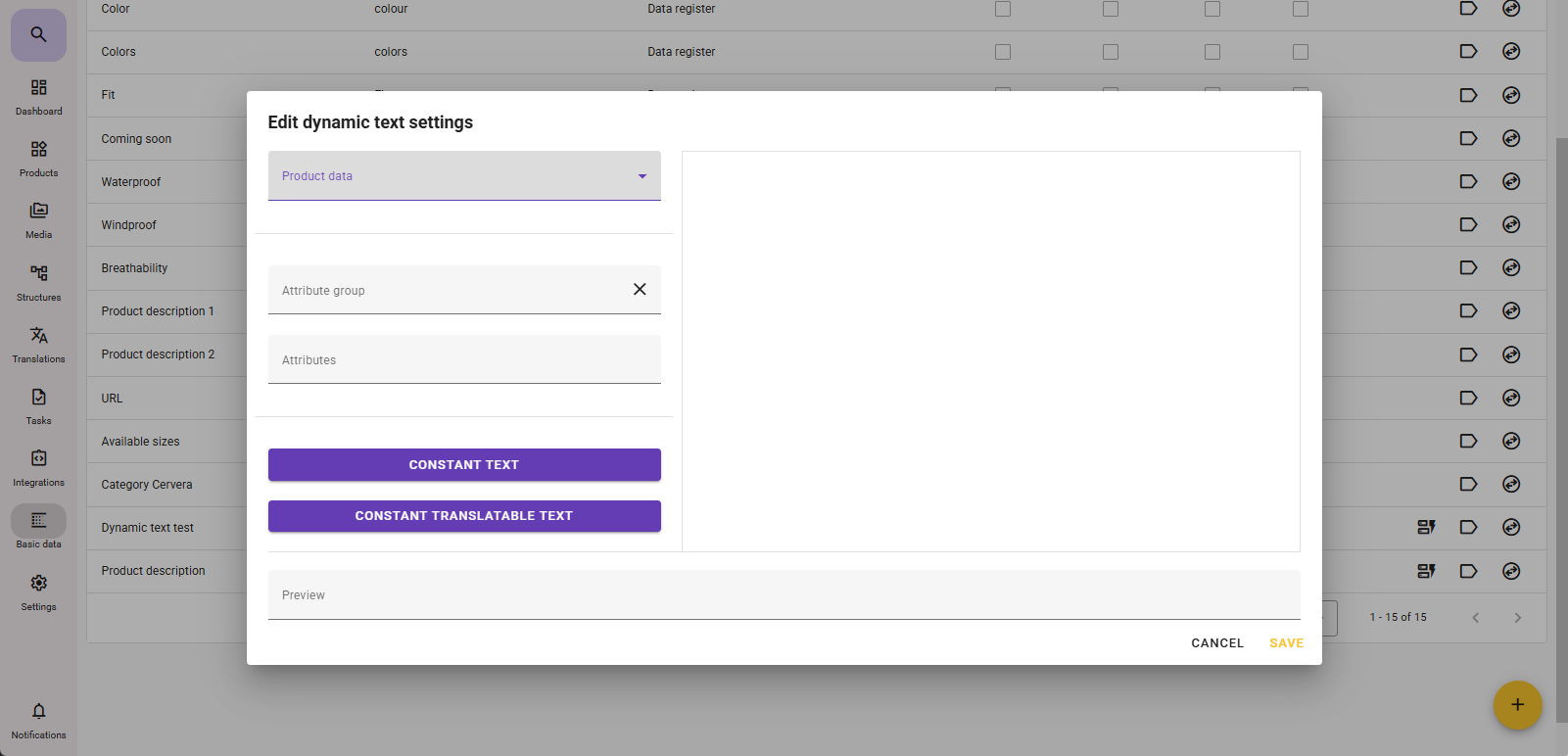This screenshot has width=1568, height=756.
Task: Tick the first checkbox in Colors row
Action: pos(1003,52)
